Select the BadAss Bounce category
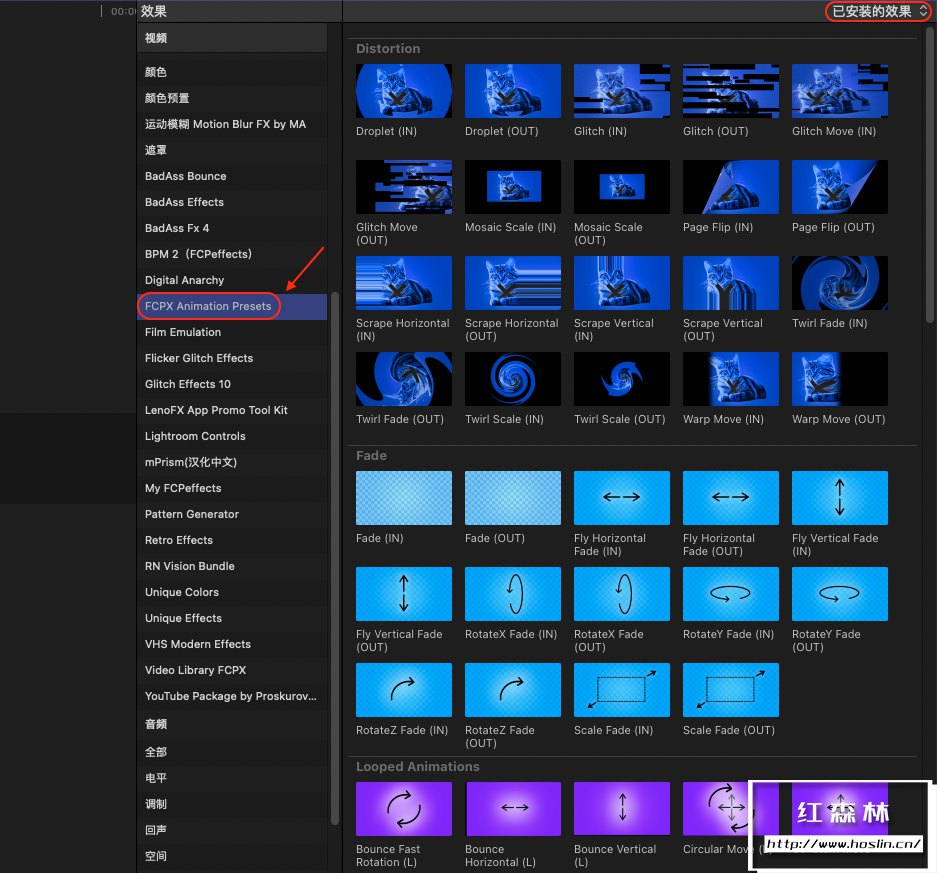 (x=232, y=176)
